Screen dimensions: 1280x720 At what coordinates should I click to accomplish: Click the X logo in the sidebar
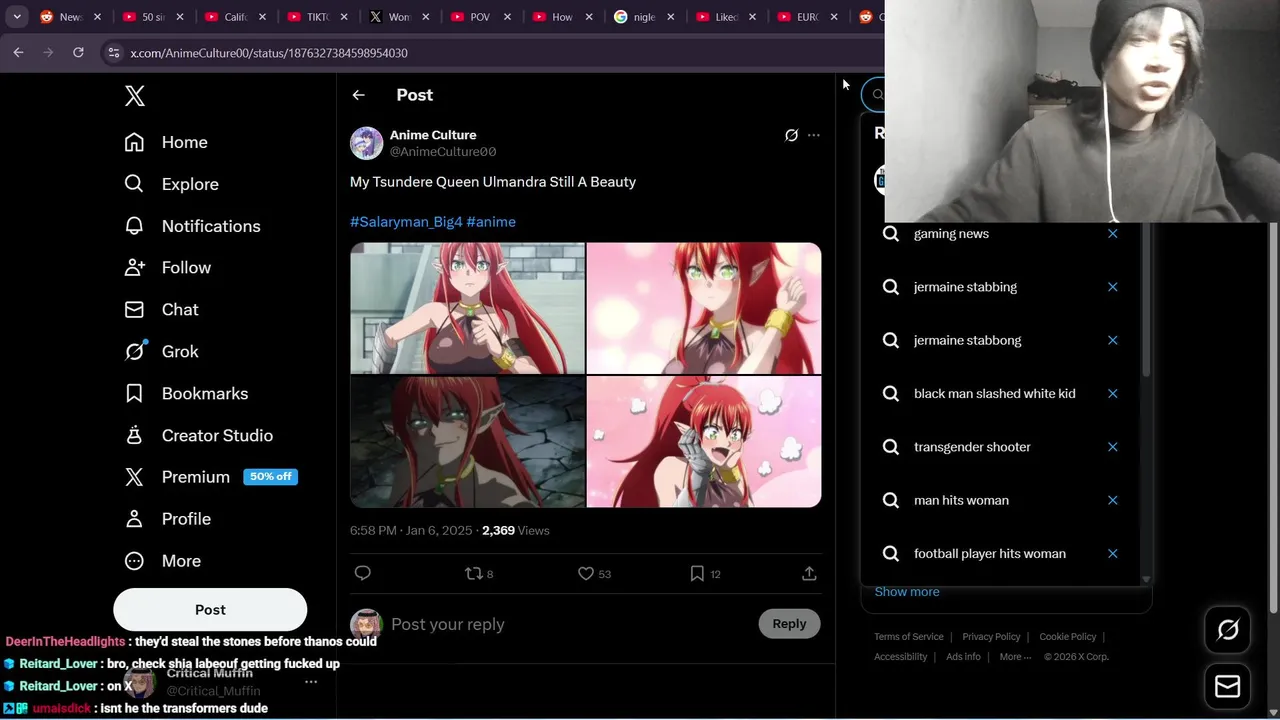[x=135, y=96]
